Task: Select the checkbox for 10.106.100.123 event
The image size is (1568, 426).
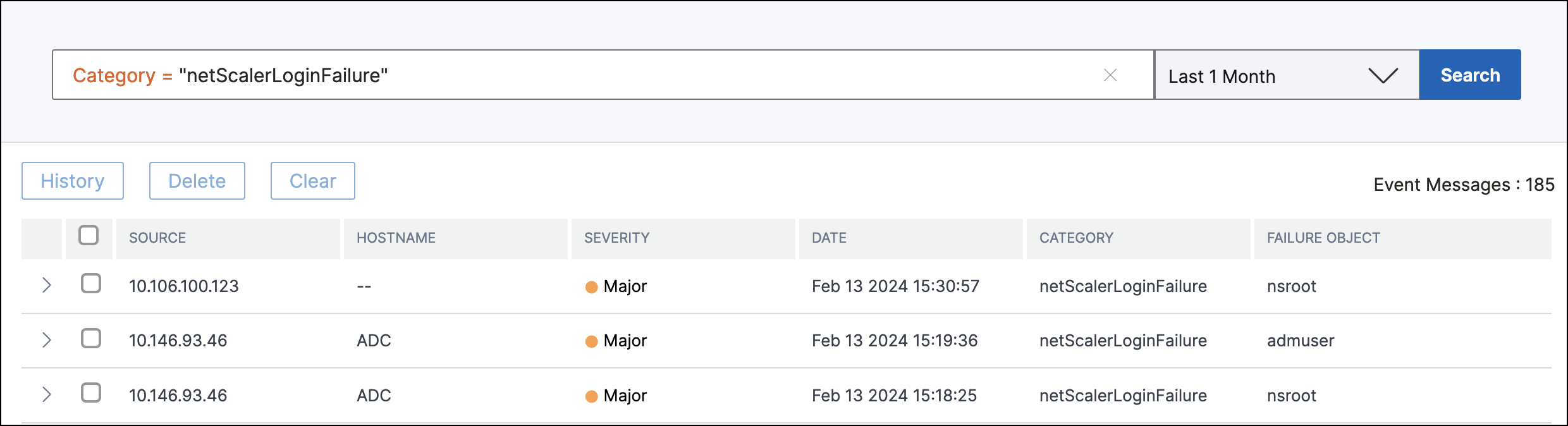Action: (x=91, y=284)
